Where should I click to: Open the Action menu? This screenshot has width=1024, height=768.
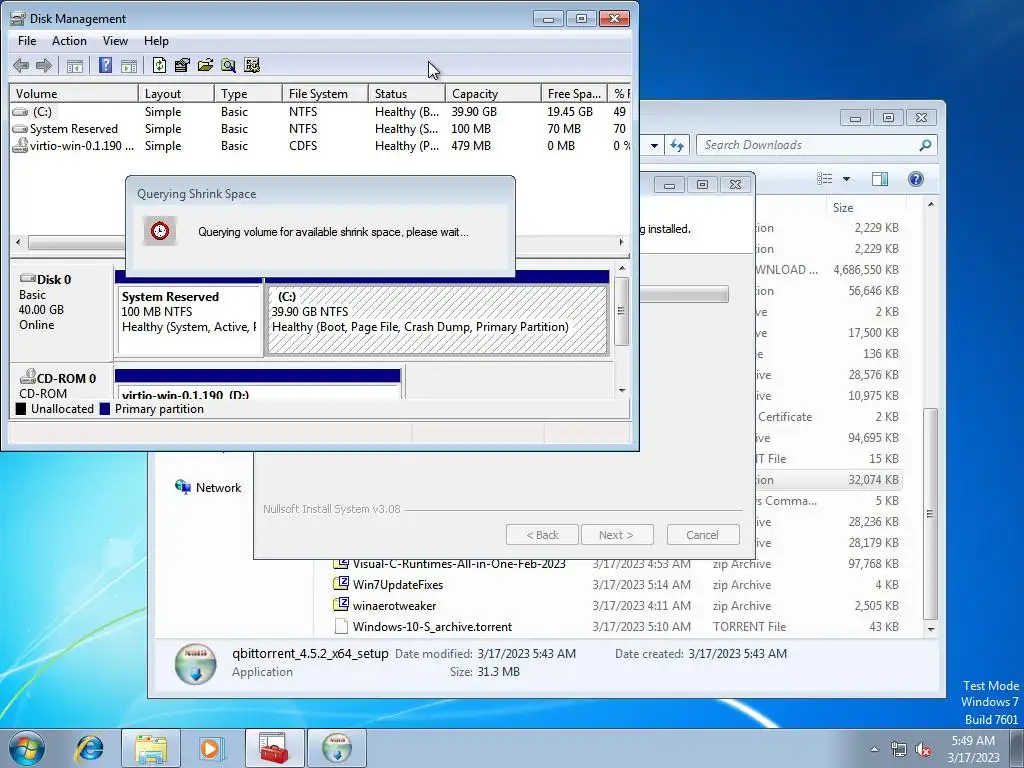coord(69,40)
